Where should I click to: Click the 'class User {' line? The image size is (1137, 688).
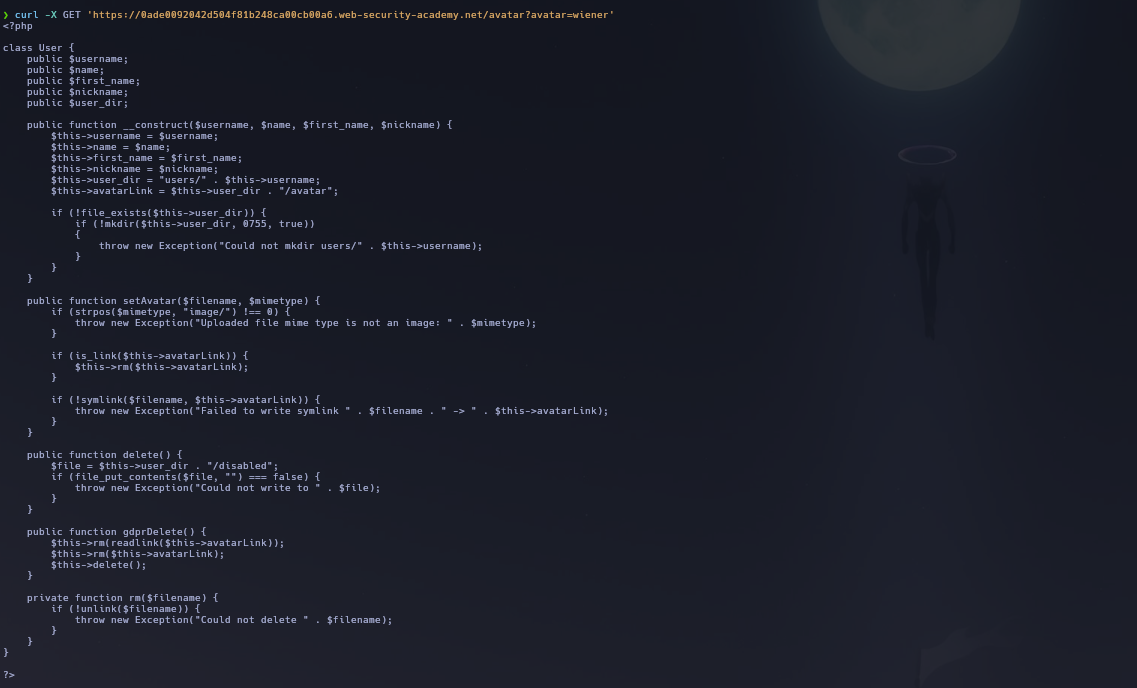38,48
